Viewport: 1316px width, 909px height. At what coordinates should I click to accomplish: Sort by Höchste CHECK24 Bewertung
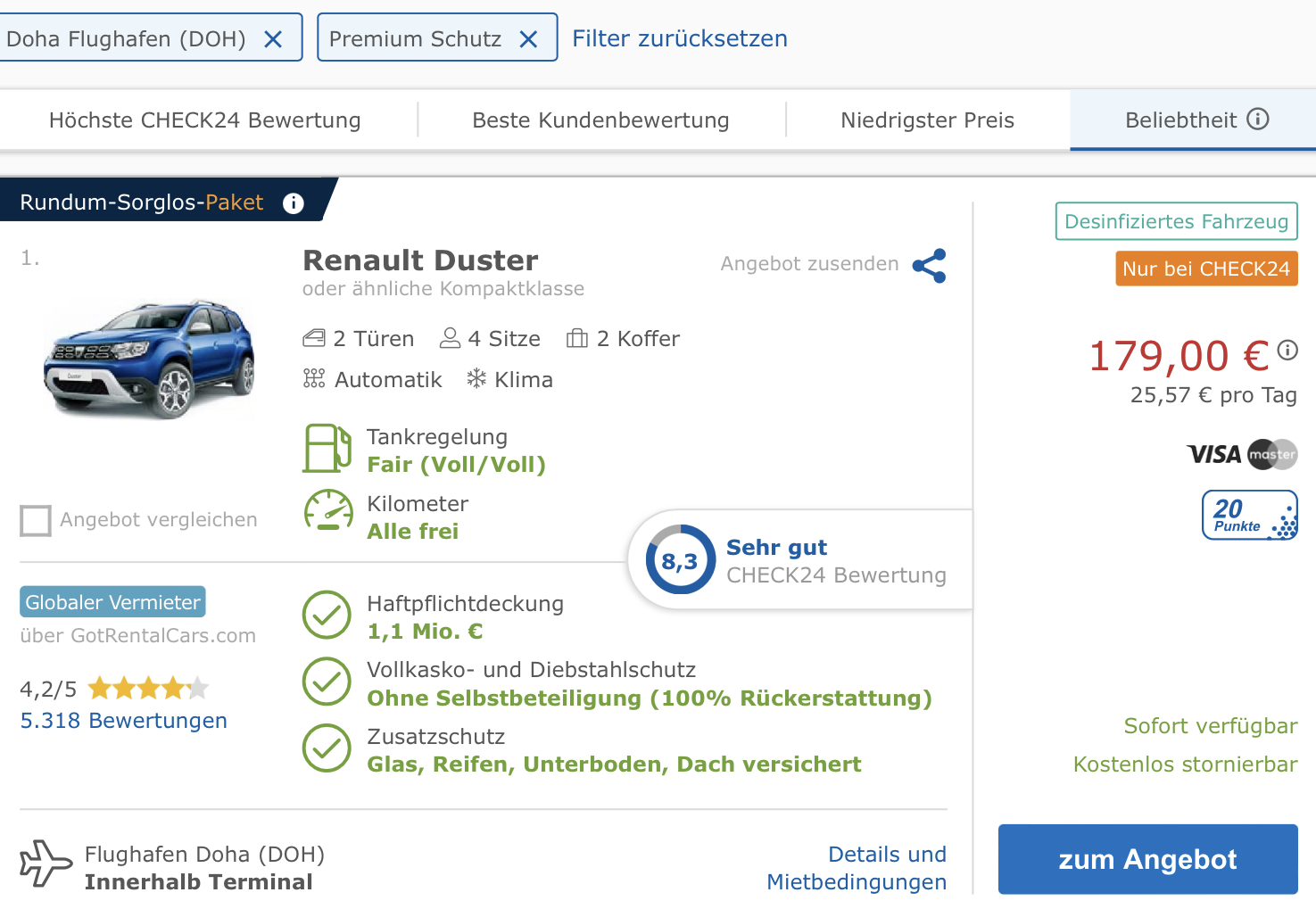click(x=205, y=120)
